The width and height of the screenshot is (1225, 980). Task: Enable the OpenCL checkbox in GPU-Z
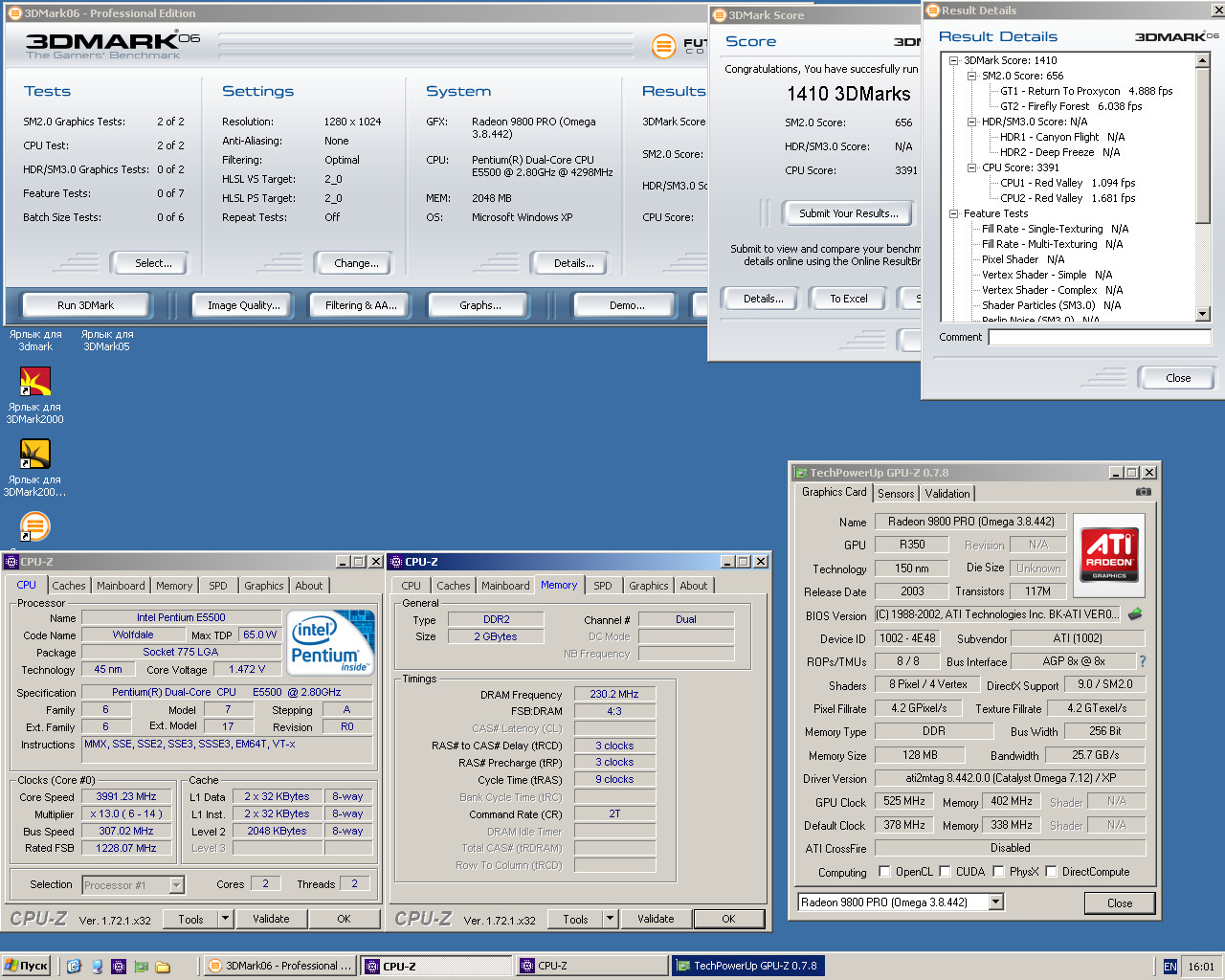[x=883, y=872]
